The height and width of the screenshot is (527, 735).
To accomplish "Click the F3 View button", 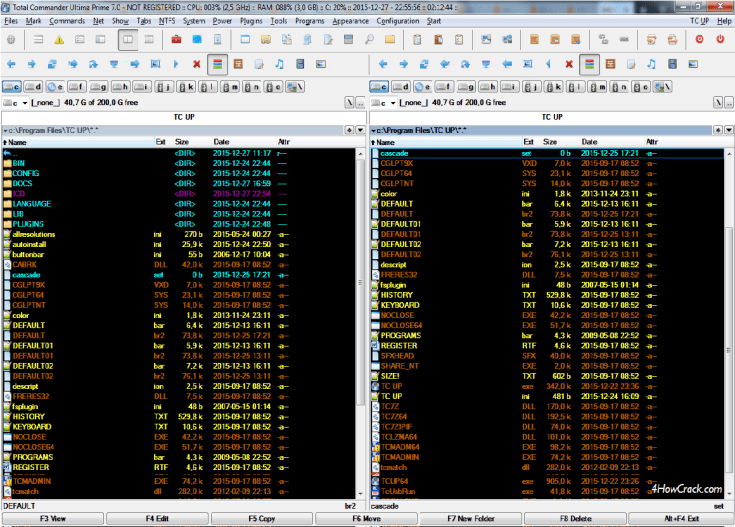I will [x=53, y=519].
